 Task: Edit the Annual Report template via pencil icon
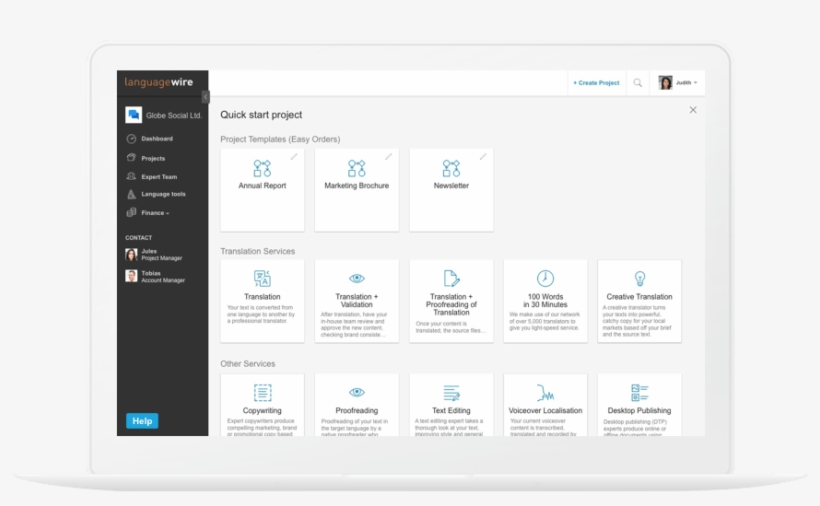point(294,157)
